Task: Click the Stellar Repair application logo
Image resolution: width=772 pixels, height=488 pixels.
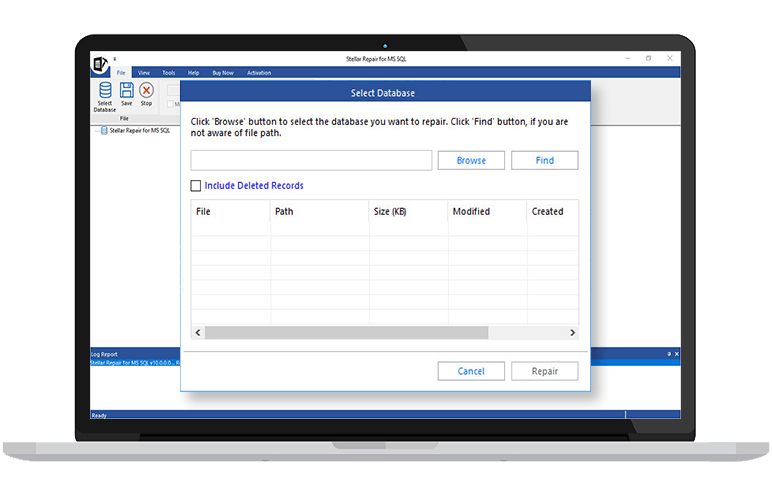Action: [x=100, y=64]
